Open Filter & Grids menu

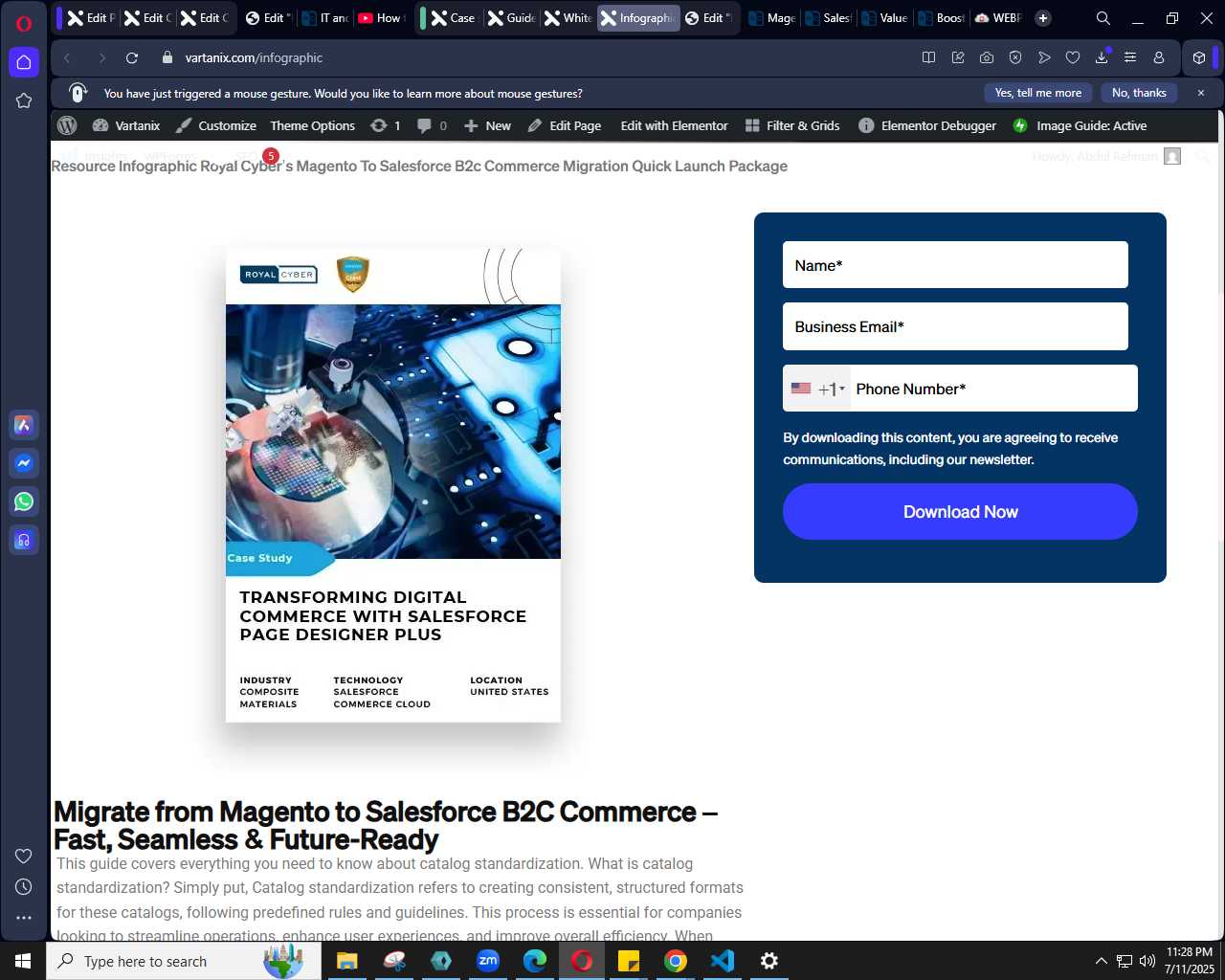[792, 125]
